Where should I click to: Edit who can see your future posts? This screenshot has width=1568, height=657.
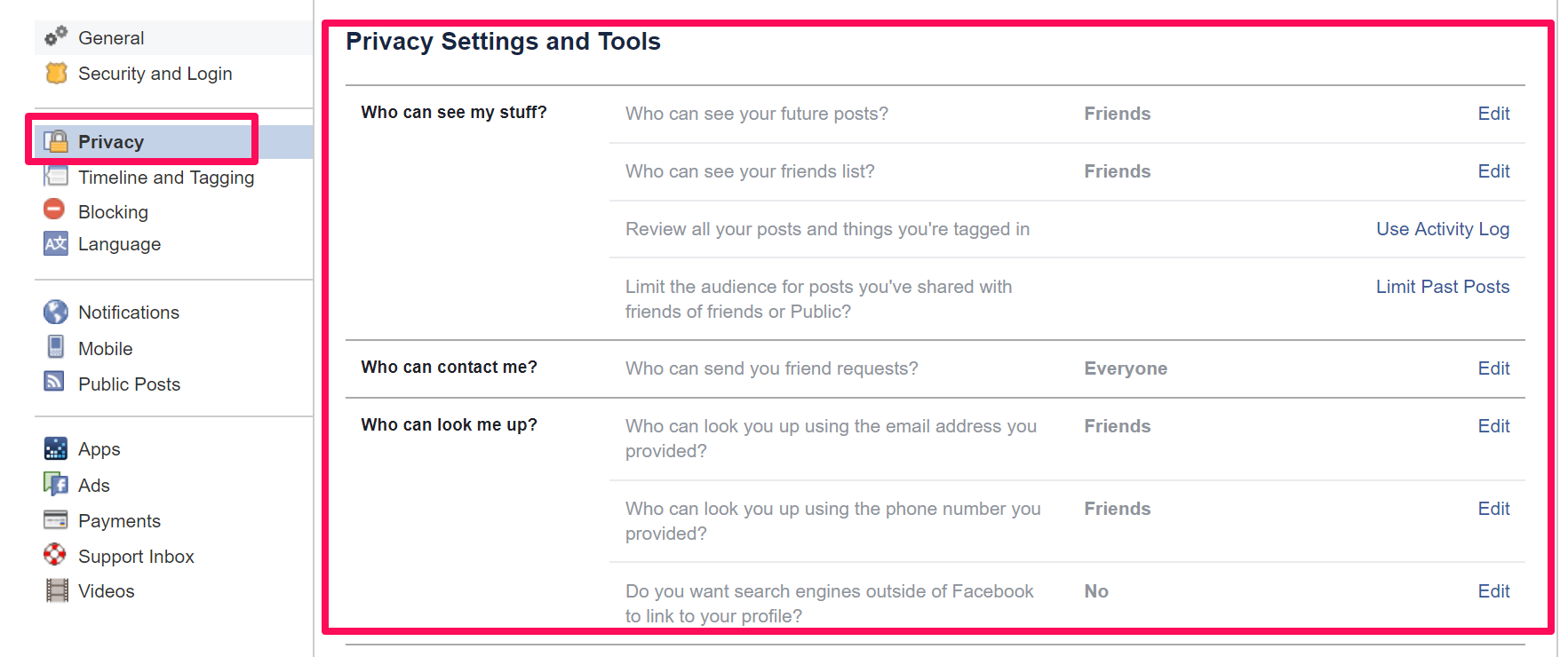1493,114
